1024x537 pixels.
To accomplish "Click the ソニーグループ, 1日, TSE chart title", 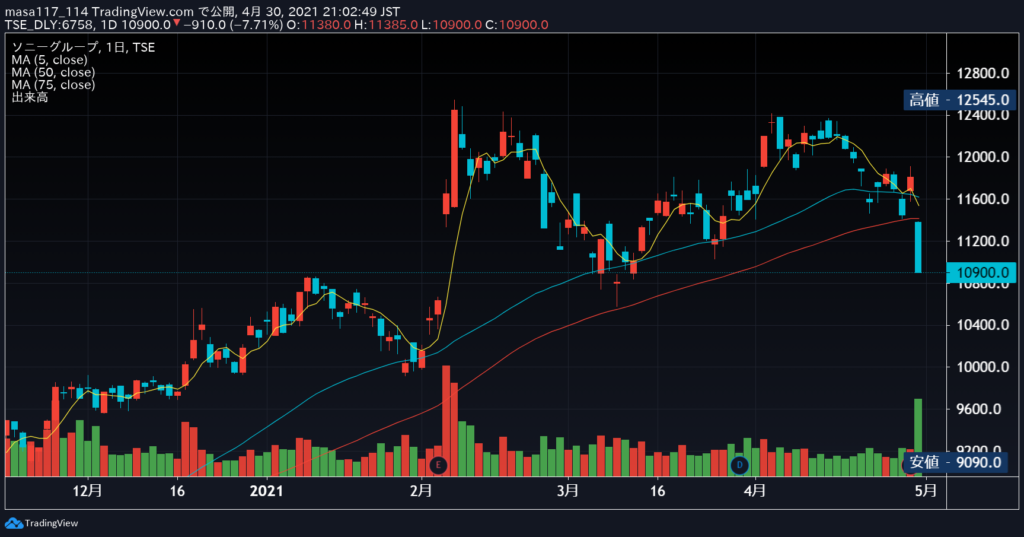I will point(83,47).
